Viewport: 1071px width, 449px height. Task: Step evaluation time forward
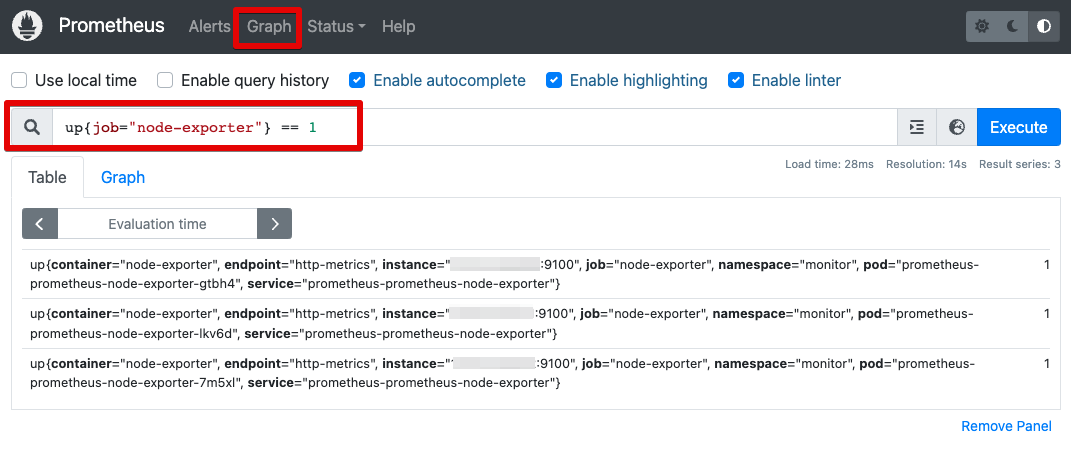point(275,223)
